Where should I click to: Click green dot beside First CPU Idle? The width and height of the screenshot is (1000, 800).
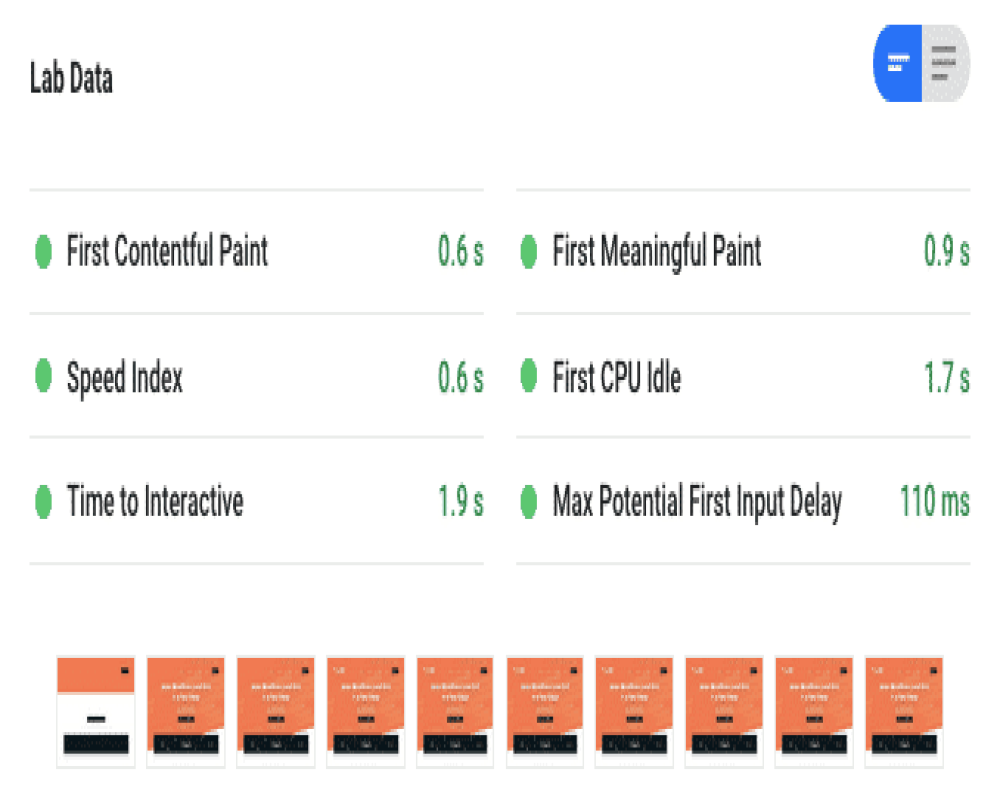(x=529, y=376)
